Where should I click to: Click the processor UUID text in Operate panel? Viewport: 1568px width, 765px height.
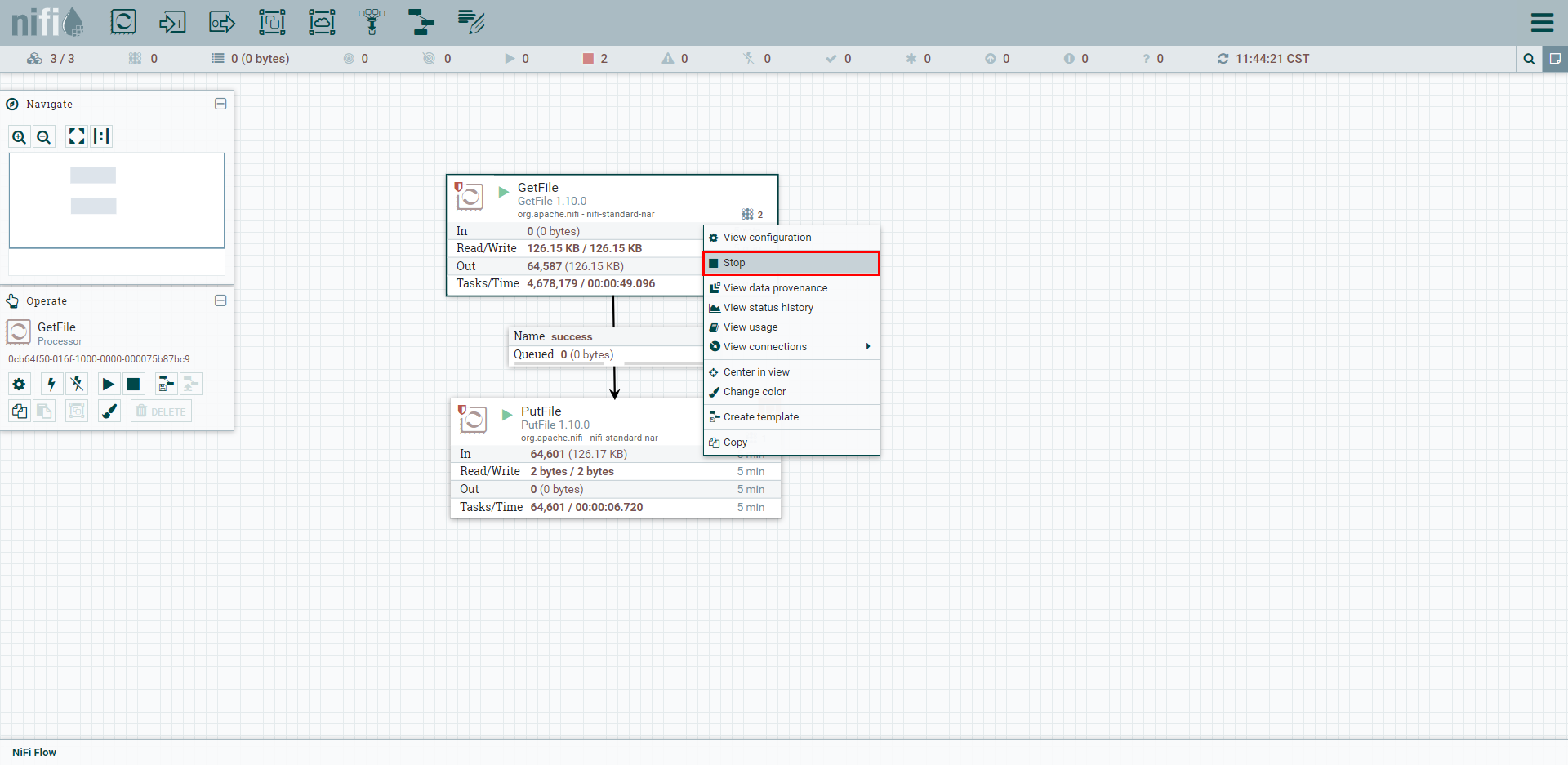(x=99, y=359)
